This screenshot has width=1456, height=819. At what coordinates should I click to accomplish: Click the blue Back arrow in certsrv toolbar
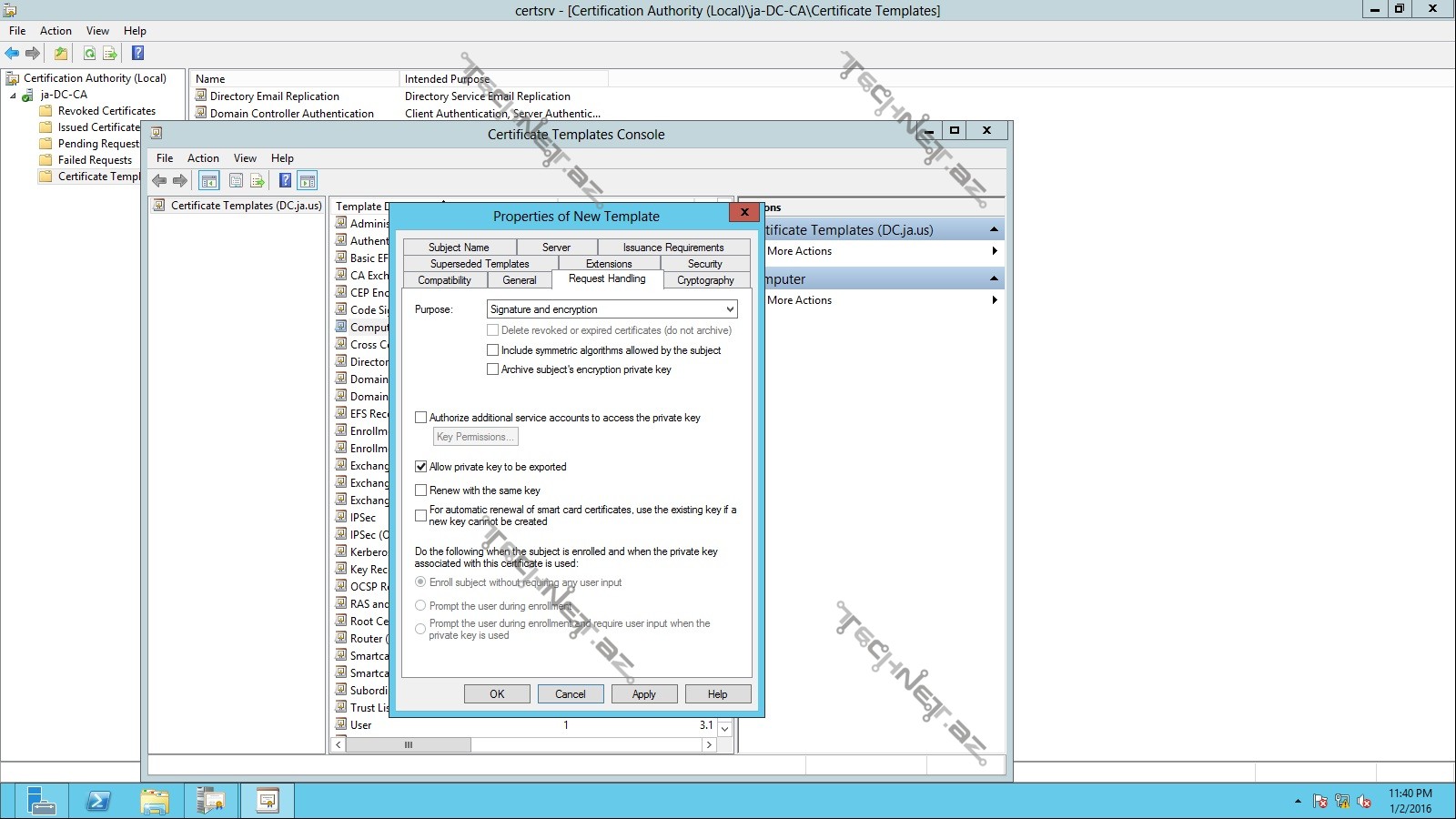[12, 54]
